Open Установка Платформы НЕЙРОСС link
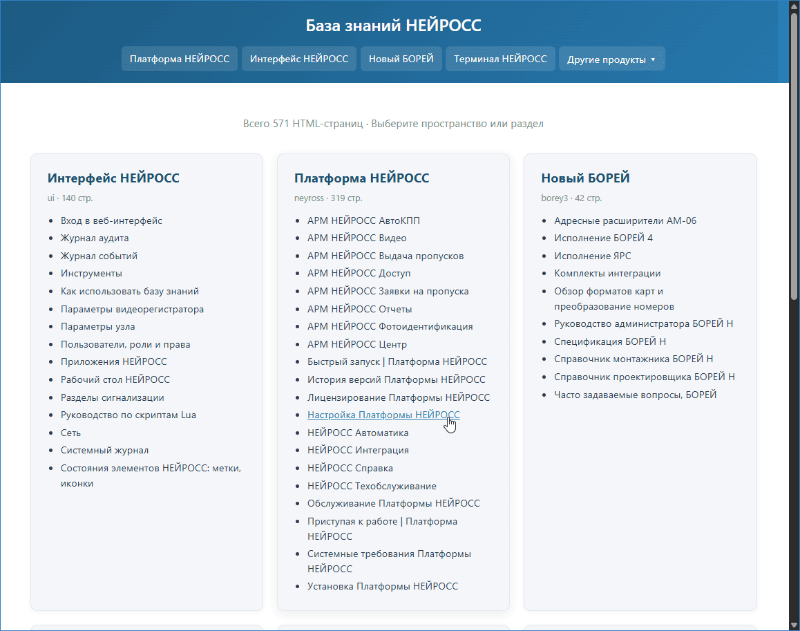The width and height of the screenshot is (800, 631). [x=383, y=586]
